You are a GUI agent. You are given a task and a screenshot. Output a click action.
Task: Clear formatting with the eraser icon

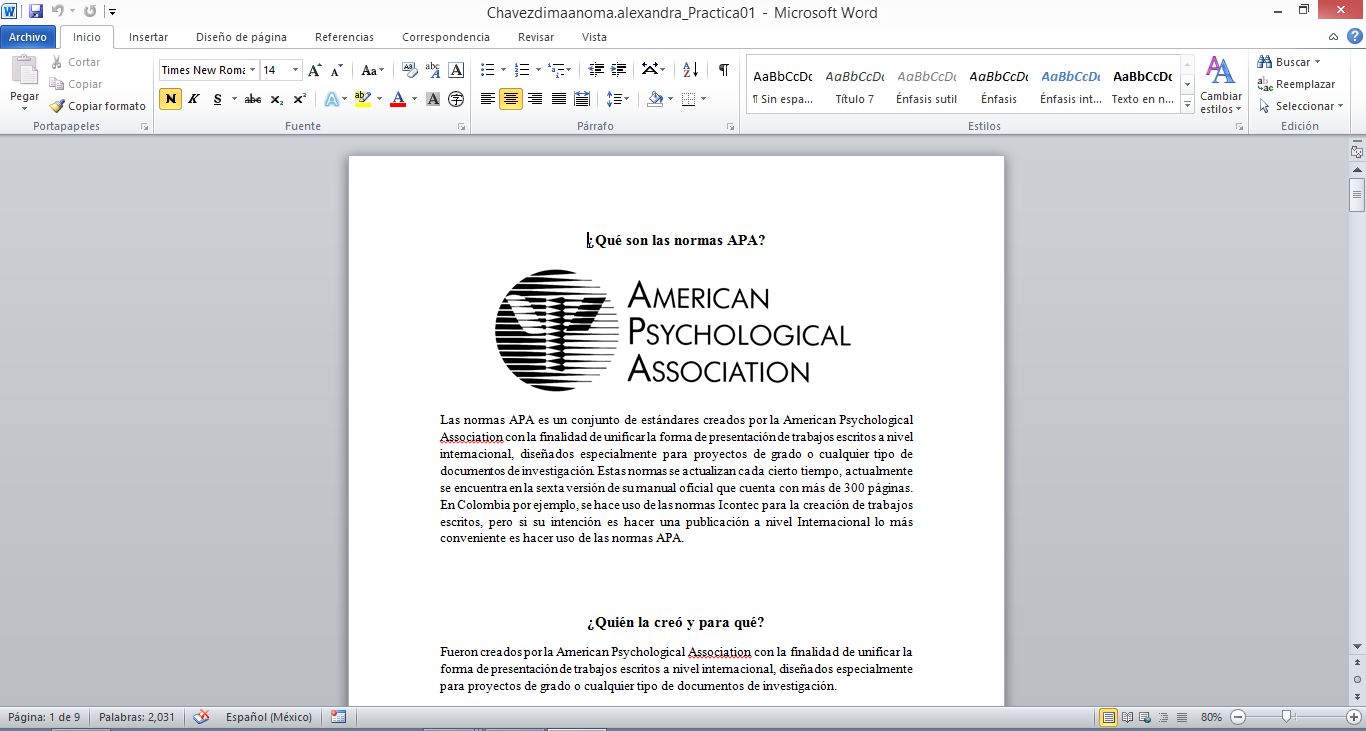(409, 70)
